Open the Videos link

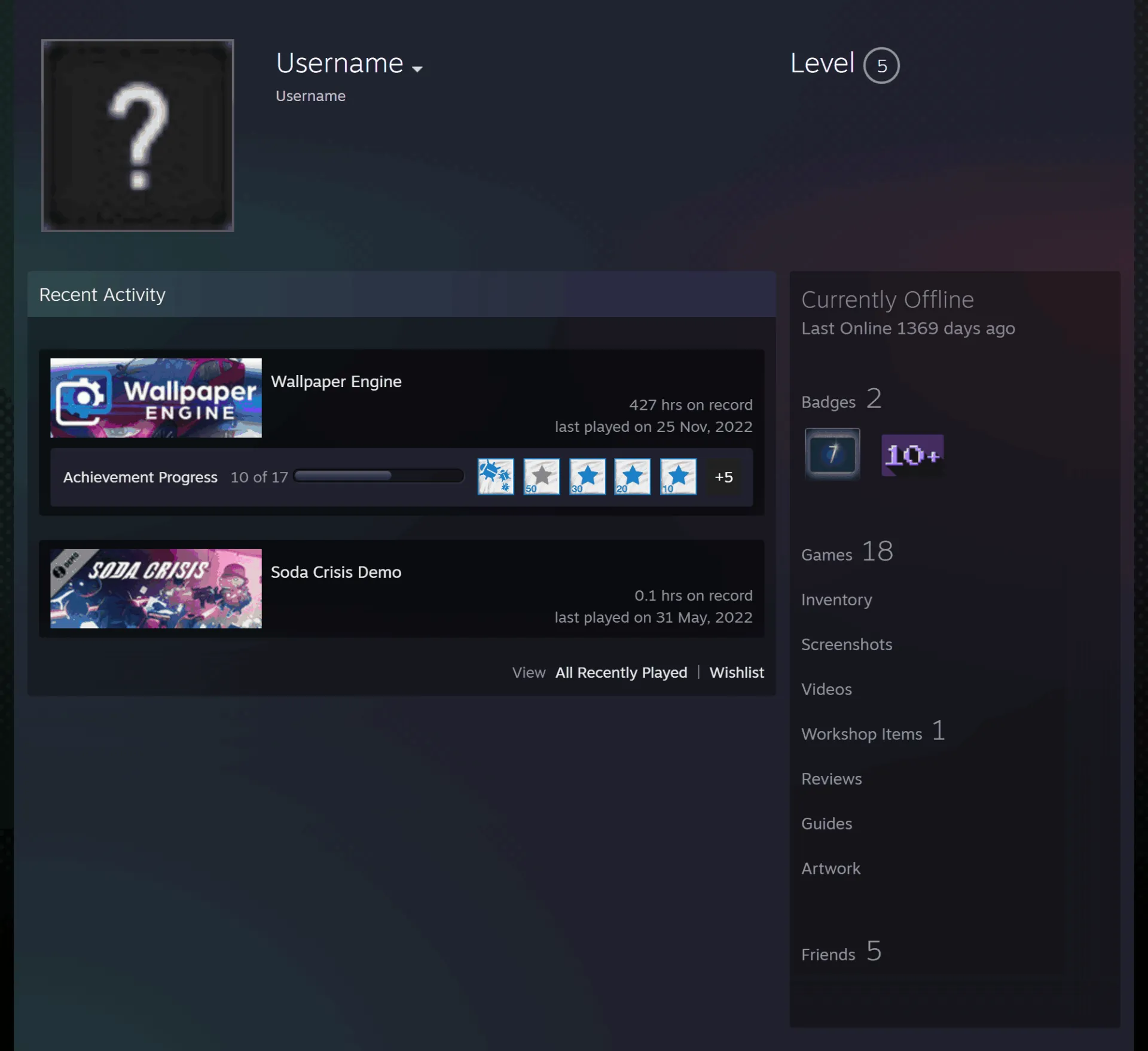click(826, 689)
